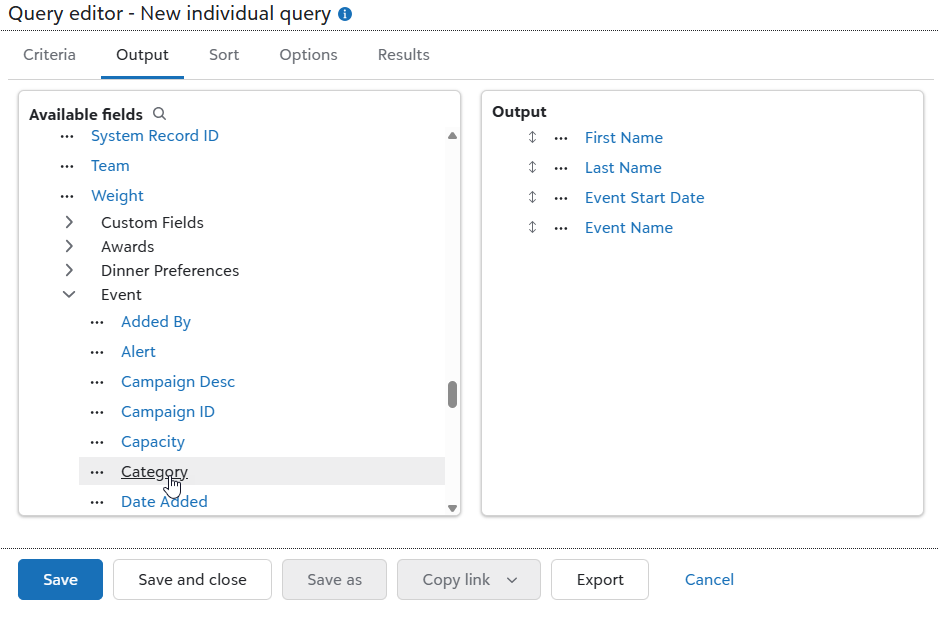The height and width of the screenshot is (617, 939).
Task: Switch to the Criteria tab
Action: pyautogui.click(x=49, y=55)
